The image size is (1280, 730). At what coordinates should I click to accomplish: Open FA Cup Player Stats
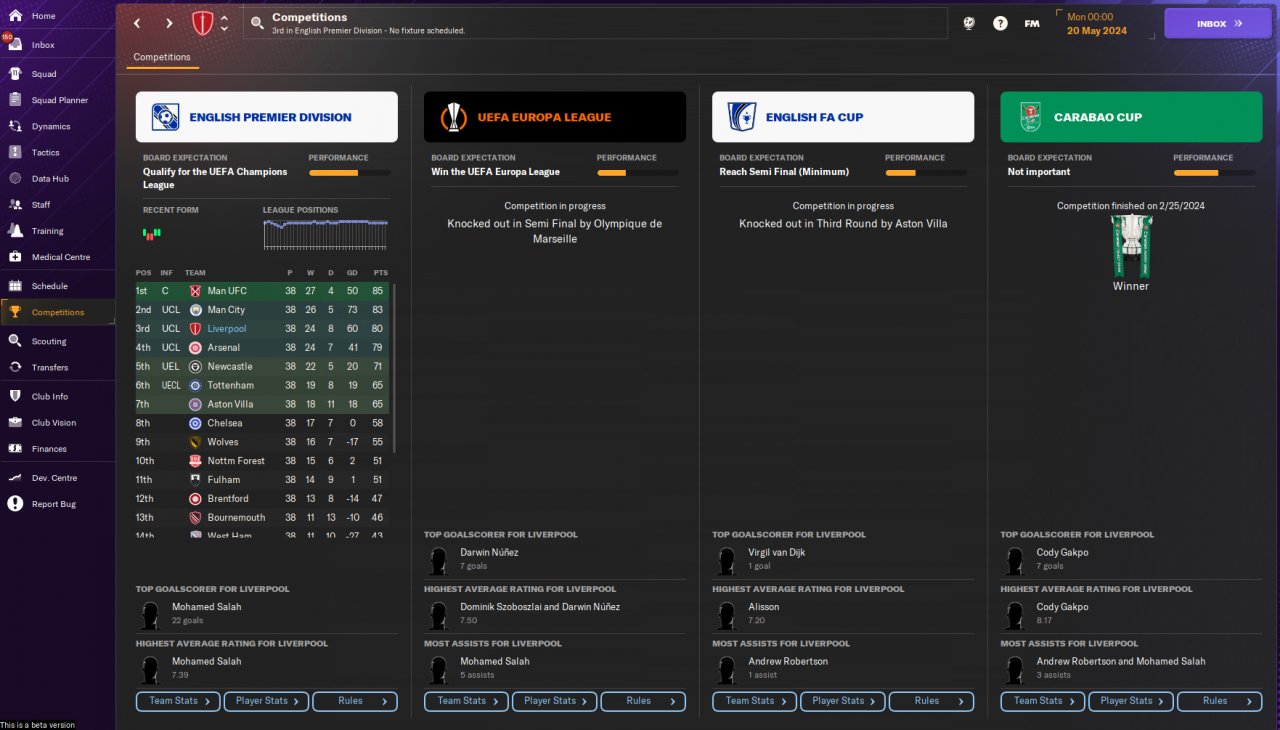pos(842,701)
